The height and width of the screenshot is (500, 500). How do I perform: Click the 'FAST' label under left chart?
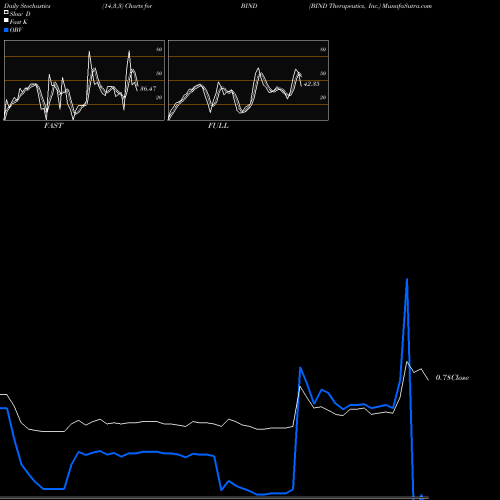tap(54, 126)
